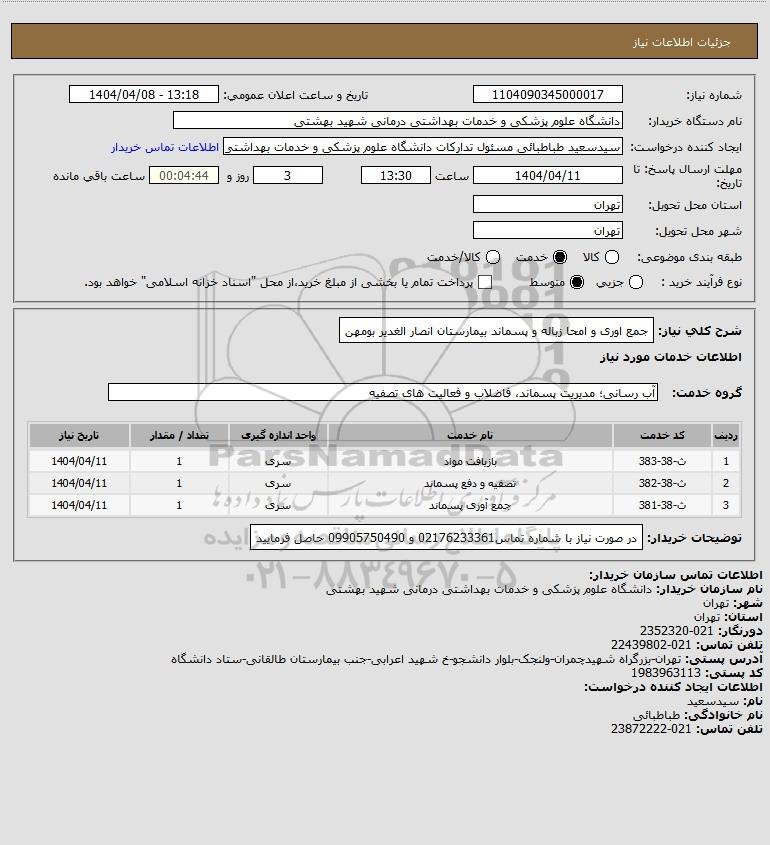Click the تاریخ نیاز column header
Image resolution: width=770 pixels, height=845 pixels.
click(x=79, y=435)
